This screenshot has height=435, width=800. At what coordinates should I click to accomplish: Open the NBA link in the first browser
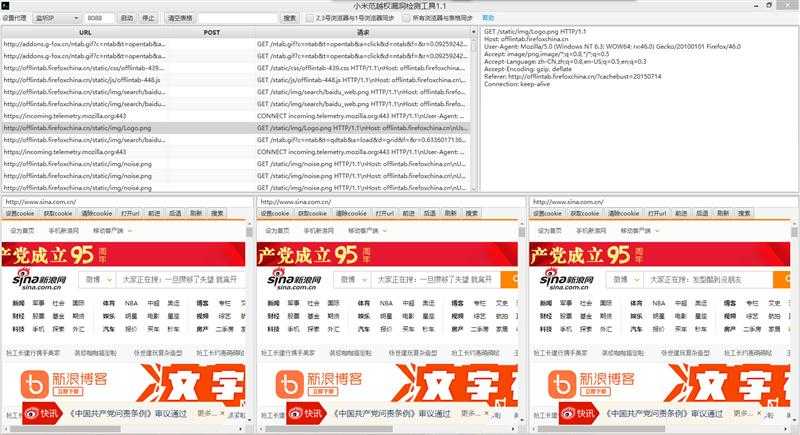(131, 303)
